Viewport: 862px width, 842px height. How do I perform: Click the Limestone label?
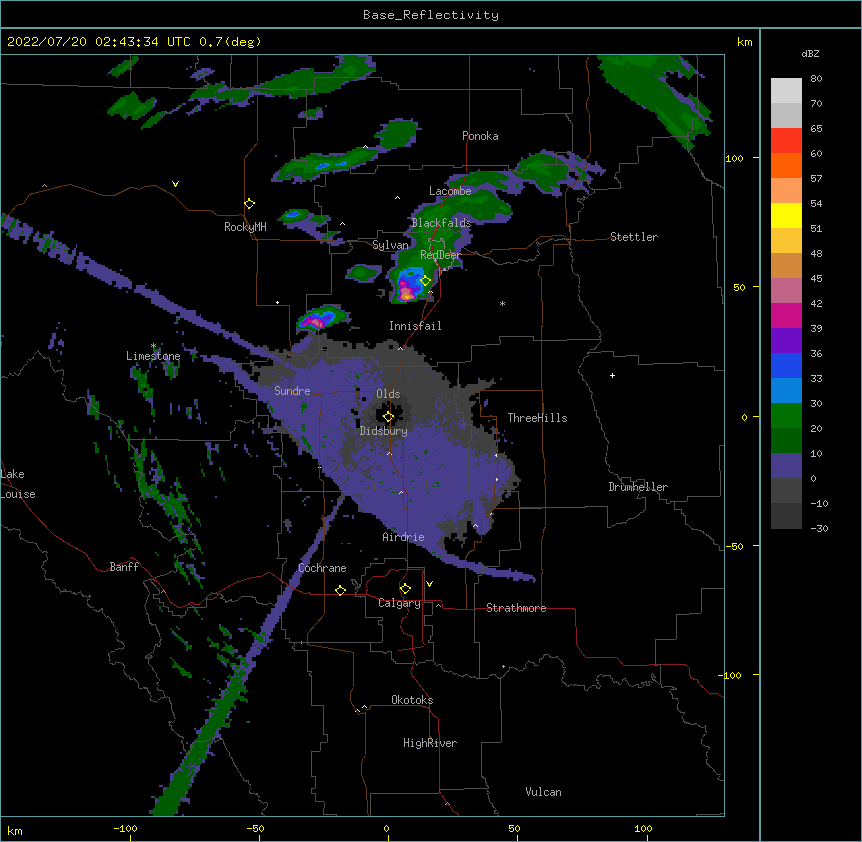pos(153,356)
